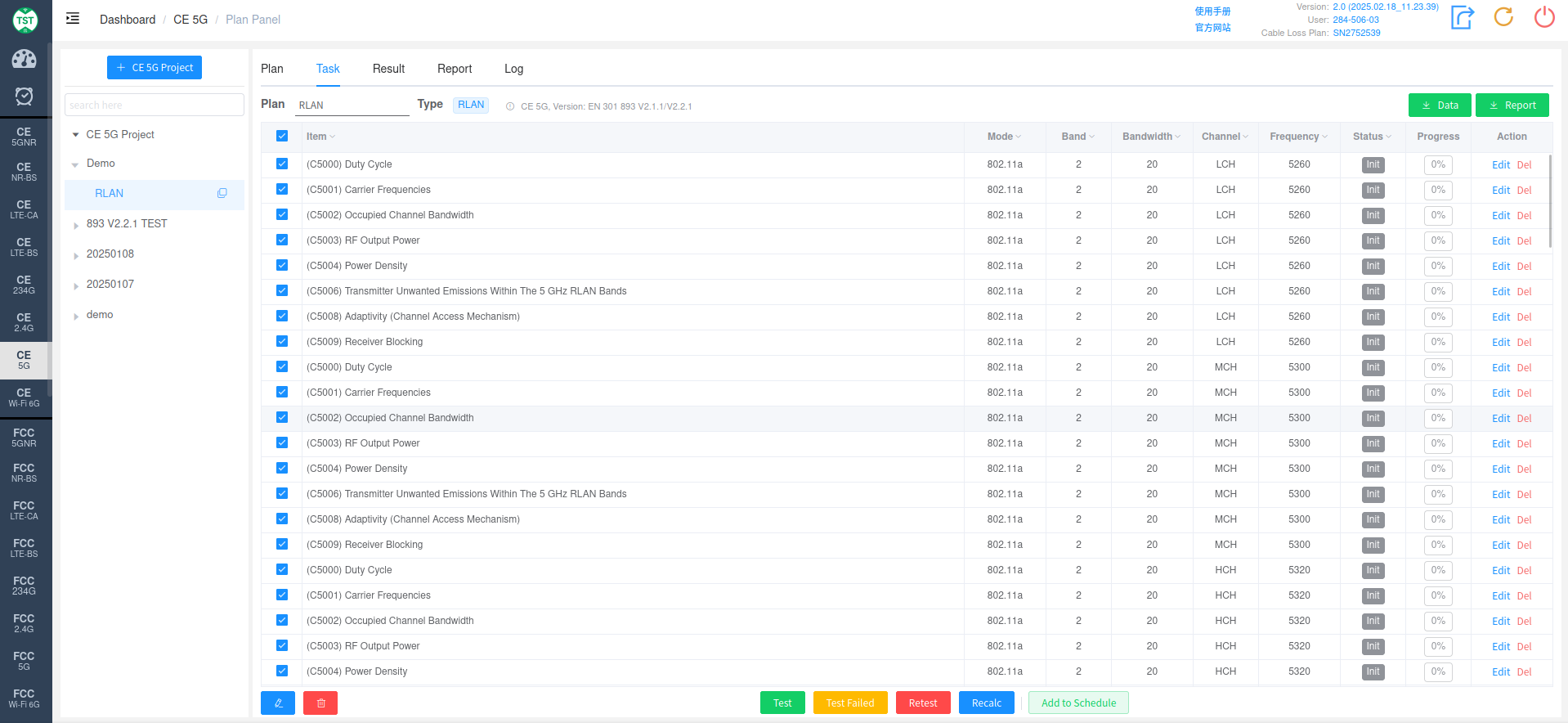Image resolution: width=1568 pixels, height=723 pixels.
Task: Expand the lowercase demo tree node
Action: pos(76,316)
